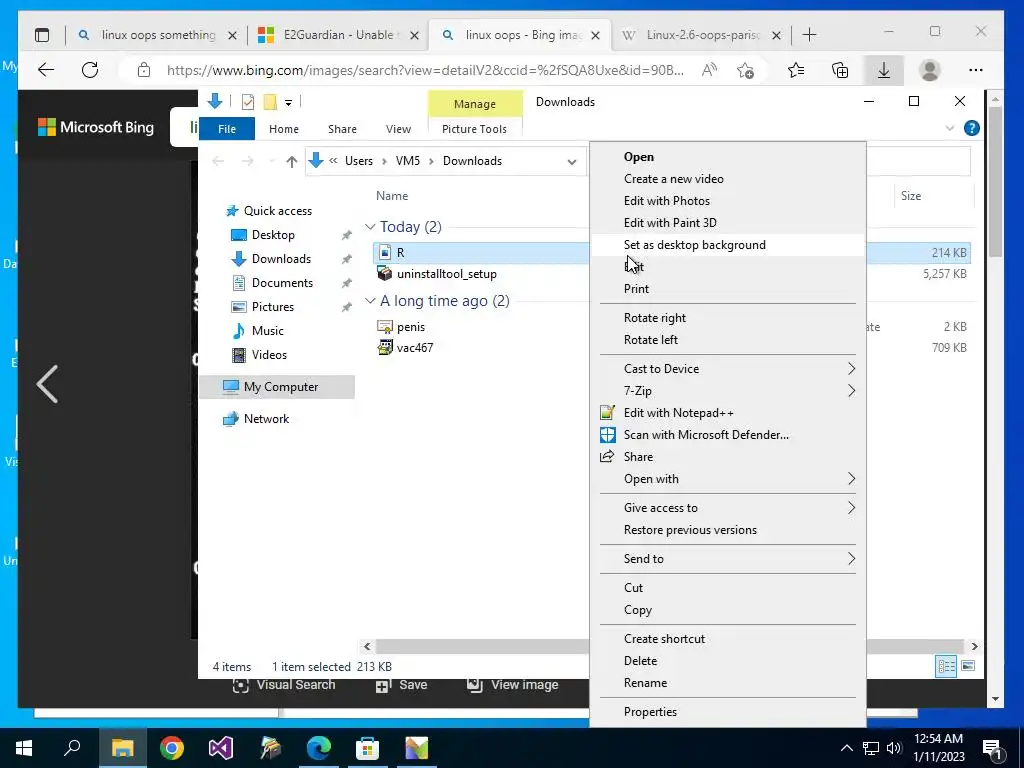Open Edge settings and more menu
Viewport: 1024px width, 768px height.
[x=976, y=70]
